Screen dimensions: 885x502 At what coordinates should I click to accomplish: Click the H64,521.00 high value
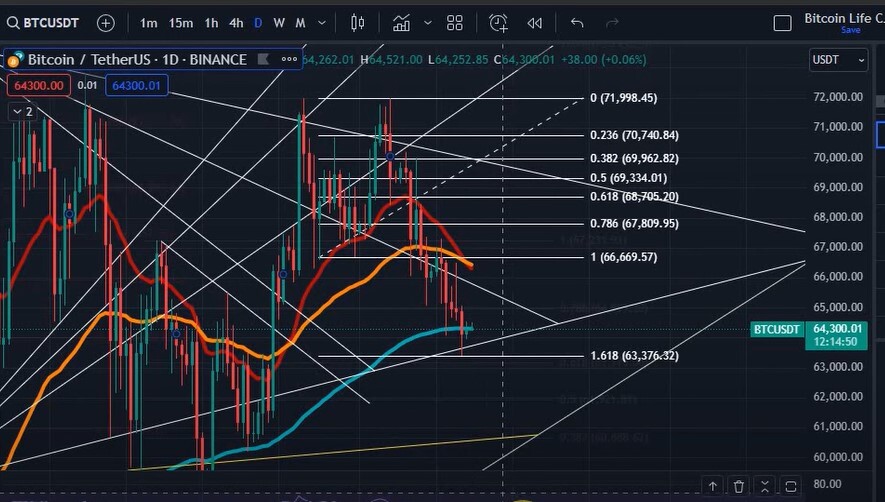pos(391,59)
